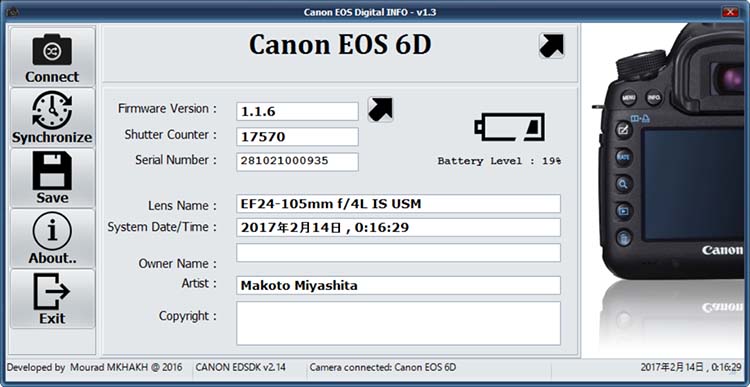Click the Canon EOS 6D heading

click(340, 45)
